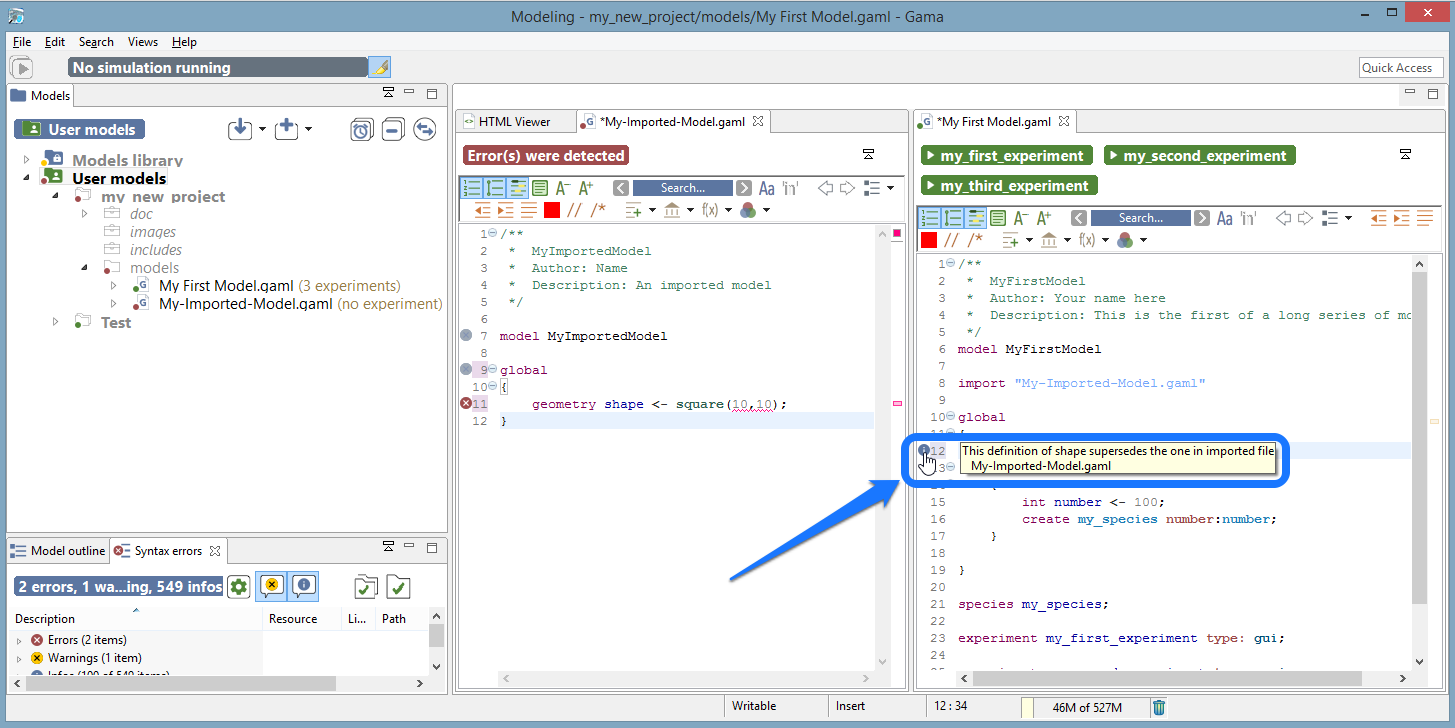Open the Views menu

pyautogui.click(x=142, y=42)
